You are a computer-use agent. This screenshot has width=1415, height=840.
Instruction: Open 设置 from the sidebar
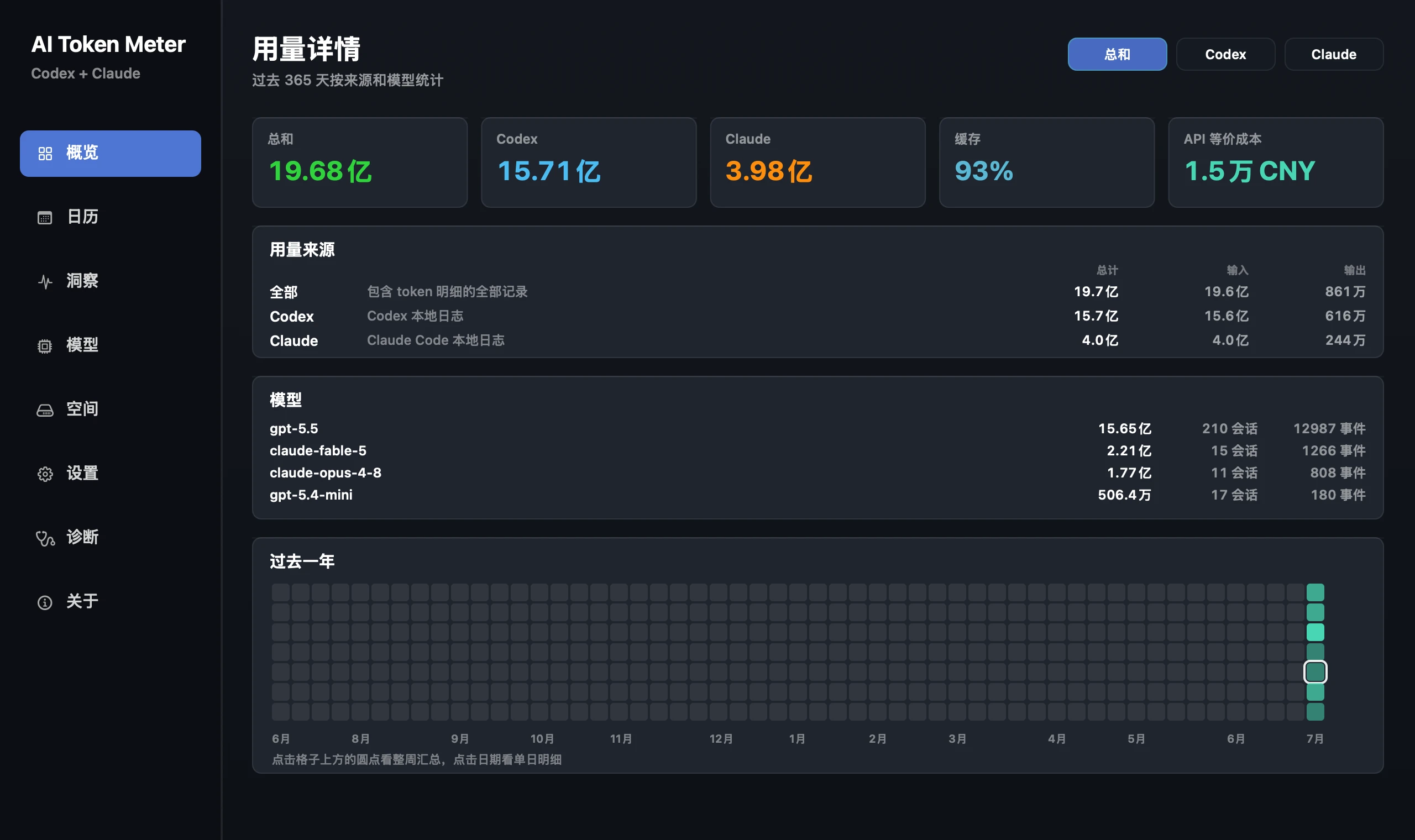tap(111, 473)
